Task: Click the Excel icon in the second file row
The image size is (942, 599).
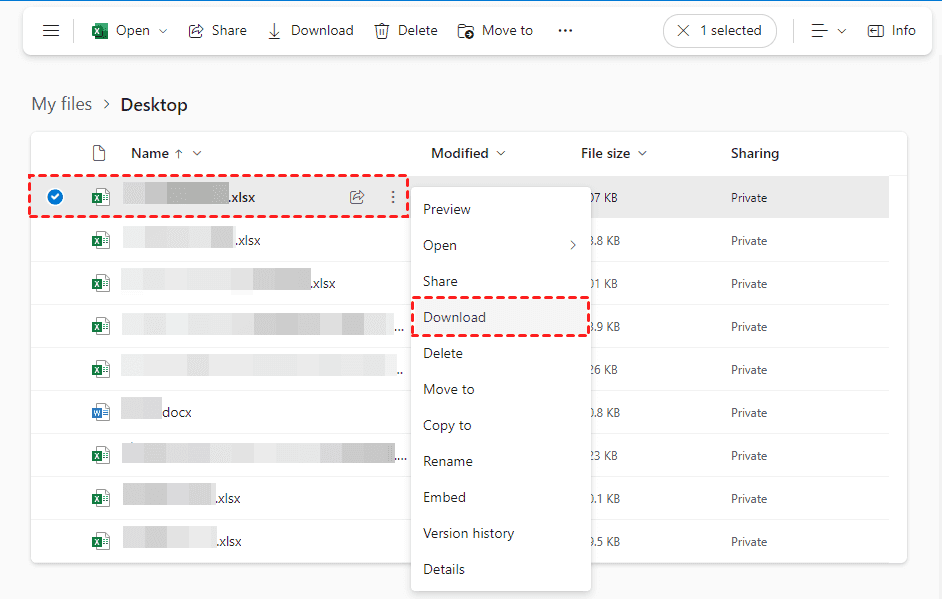Action: 100,240
